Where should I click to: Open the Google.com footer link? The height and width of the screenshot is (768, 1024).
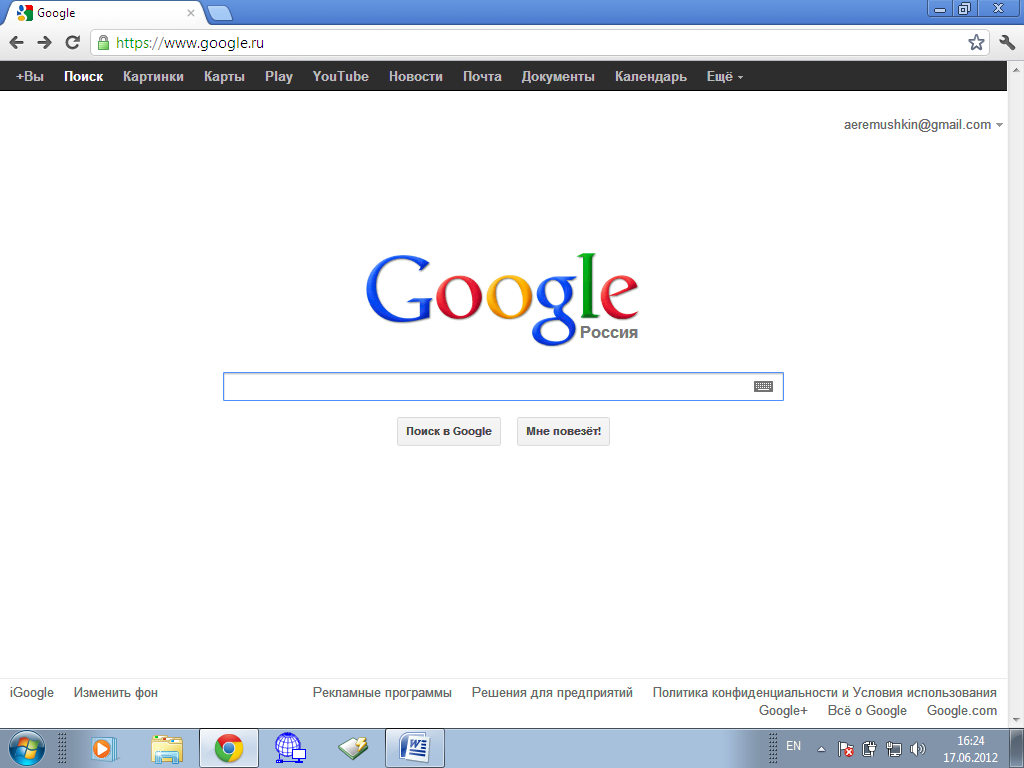[x=961, y=711]
